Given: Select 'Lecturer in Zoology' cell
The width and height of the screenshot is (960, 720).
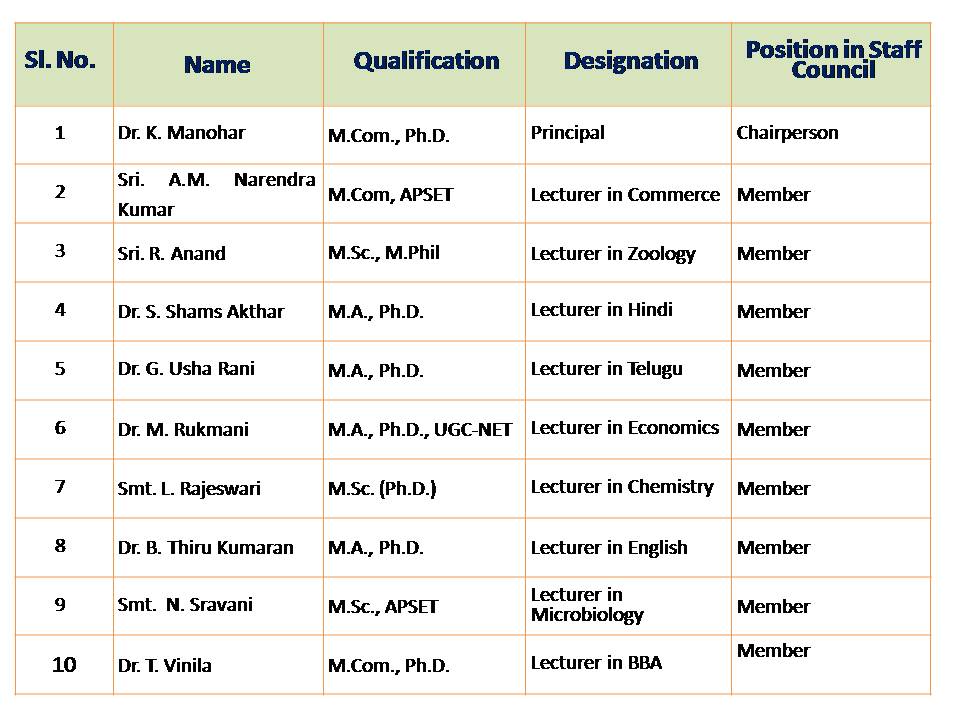Looking at the screenshot, I should (x=613, y=253).
